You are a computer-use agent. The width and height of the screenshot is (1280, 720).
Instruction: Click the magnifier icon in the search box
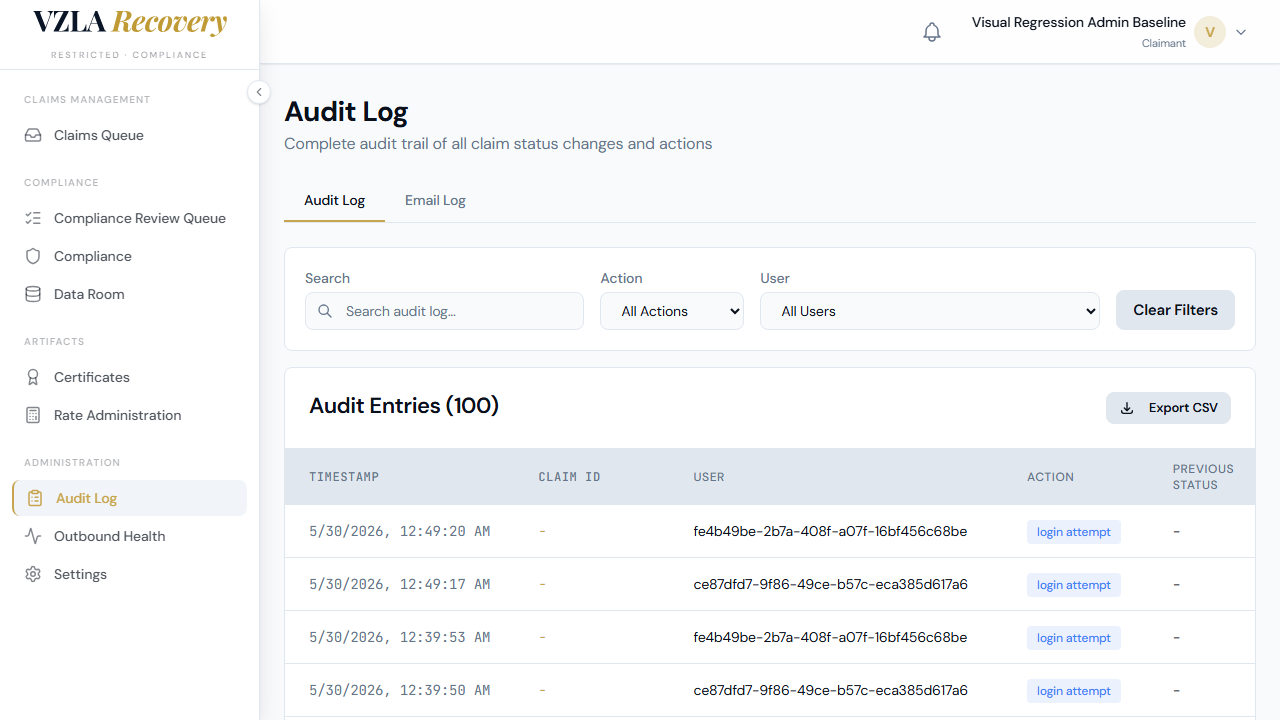click(325, 311)
